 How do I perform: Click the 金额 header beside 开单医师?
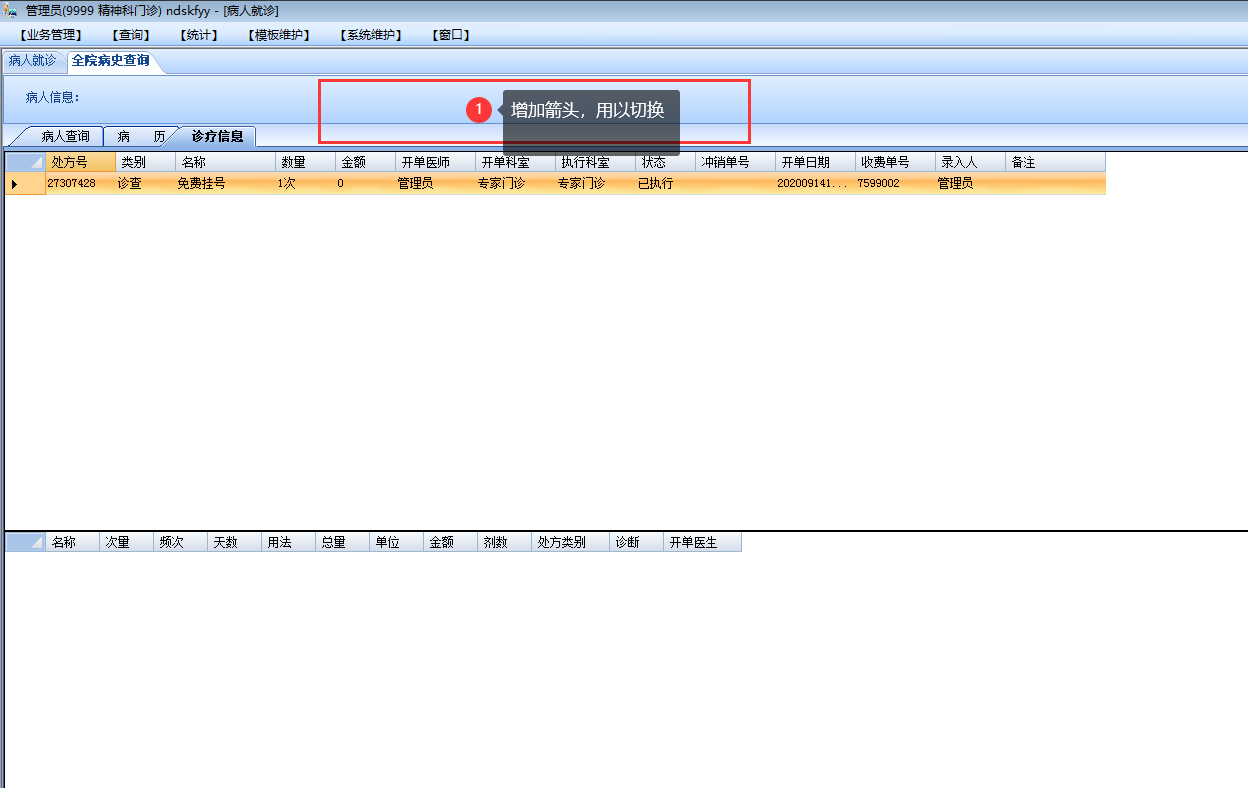point(365,162)
